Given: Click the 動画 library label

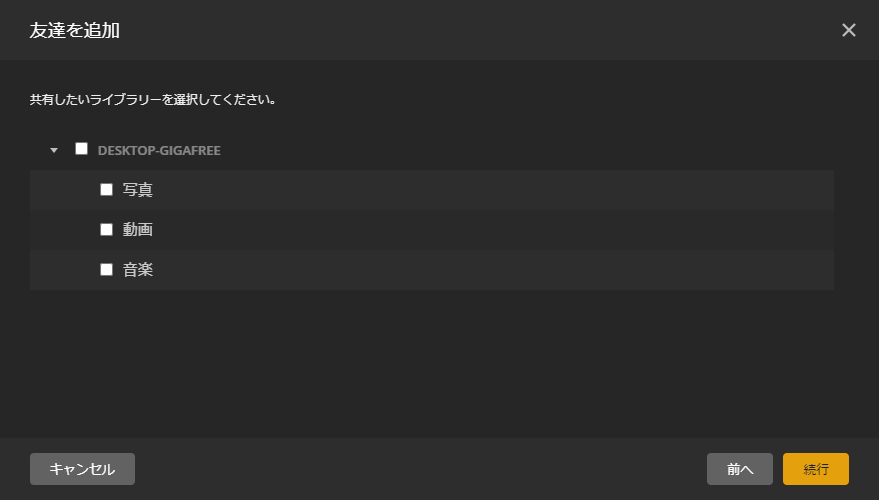Looking at the screenshot, I should (x=137, y=230).
